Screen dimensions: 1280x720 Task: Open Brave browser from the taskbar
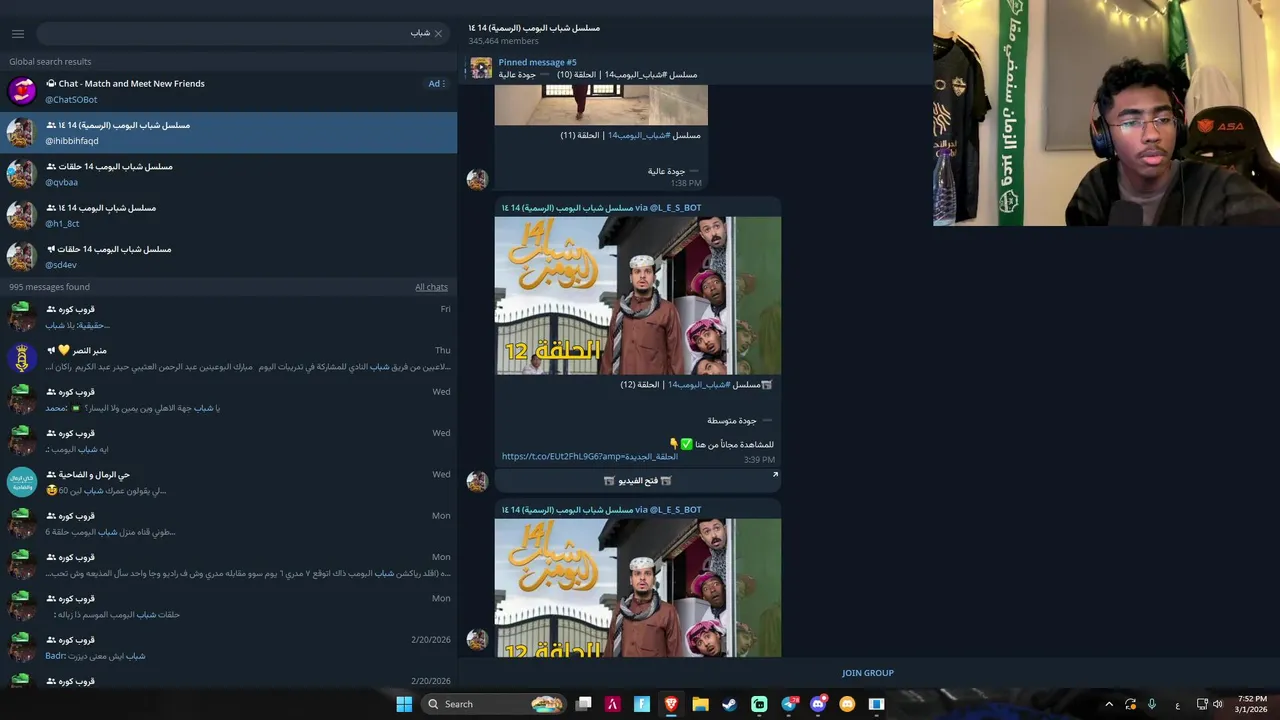tap(671, 704)
